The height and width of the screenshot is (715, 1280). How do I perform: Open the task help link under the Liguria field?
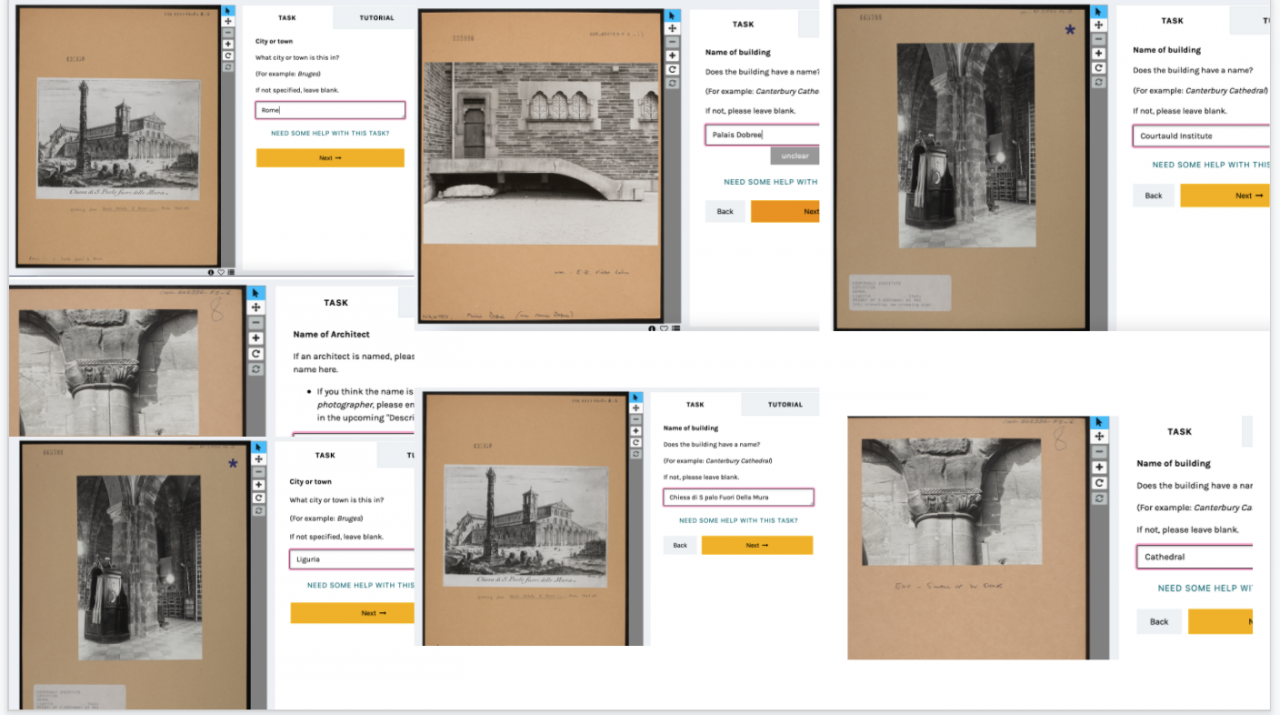(x=361, y=585)
